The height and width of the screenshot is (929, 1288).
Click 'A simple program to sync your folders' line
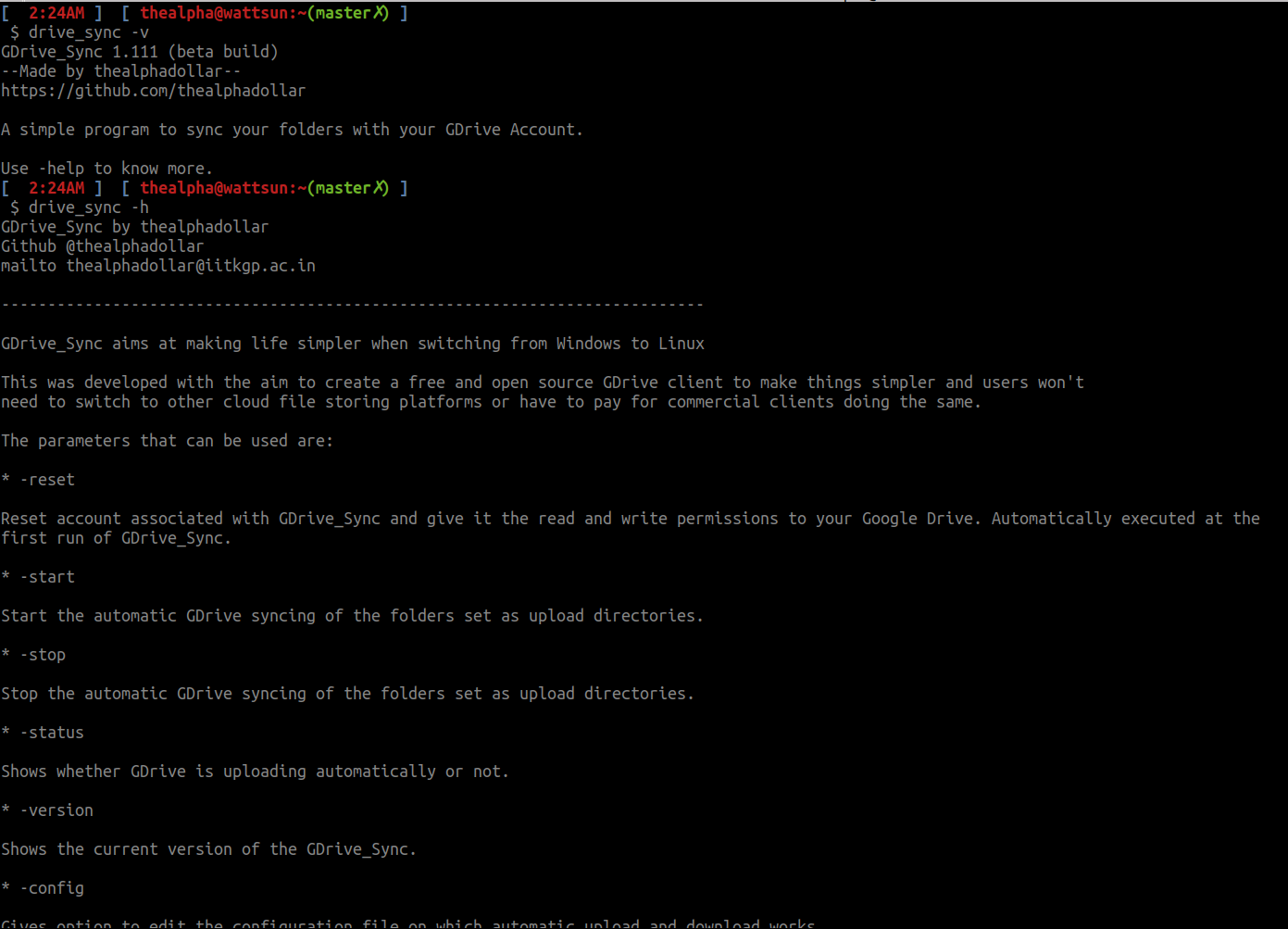pyautogui.click(x=292, y=130)
